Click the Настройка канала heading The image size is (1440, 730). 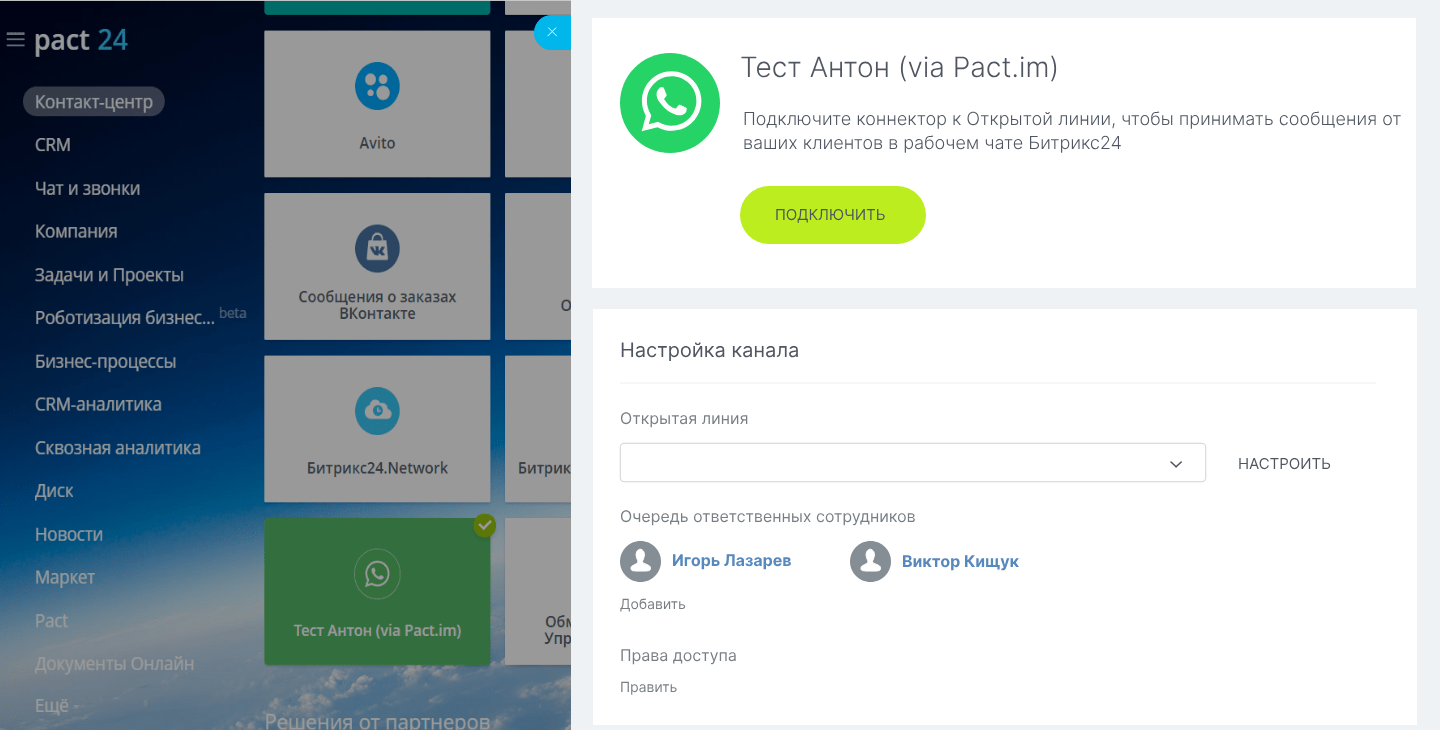(709, 350)
